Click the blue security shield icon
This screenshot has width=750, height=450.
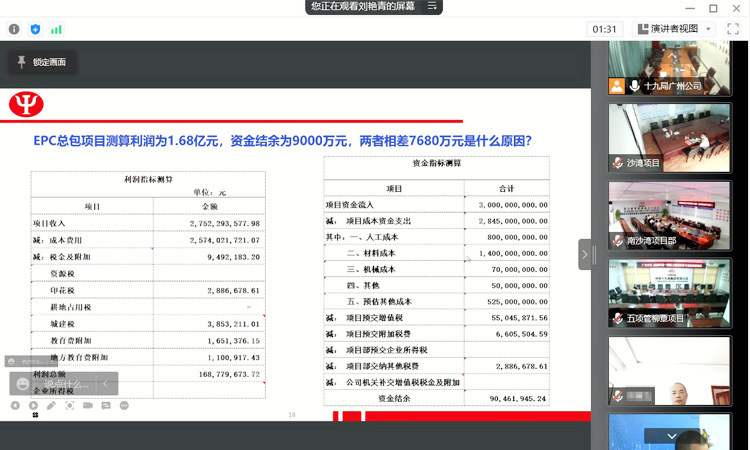pos(36,29)
